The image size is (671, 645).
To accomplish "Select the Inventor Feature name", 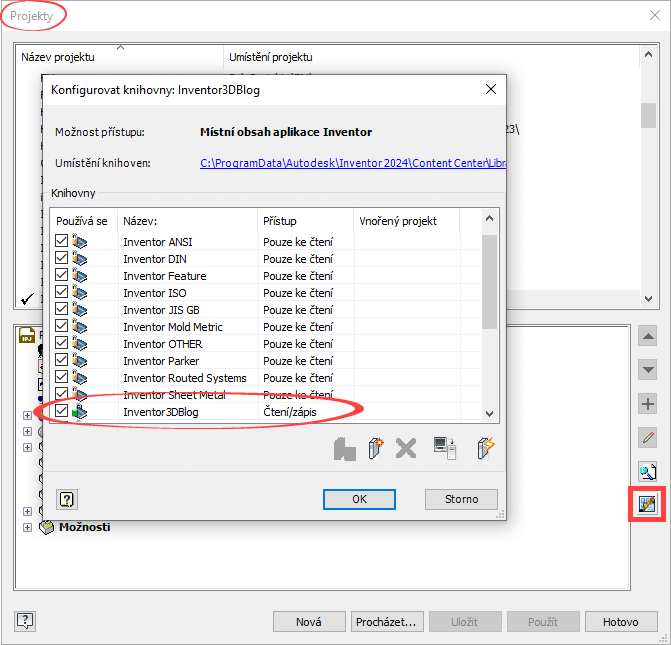I will (165, 276).
